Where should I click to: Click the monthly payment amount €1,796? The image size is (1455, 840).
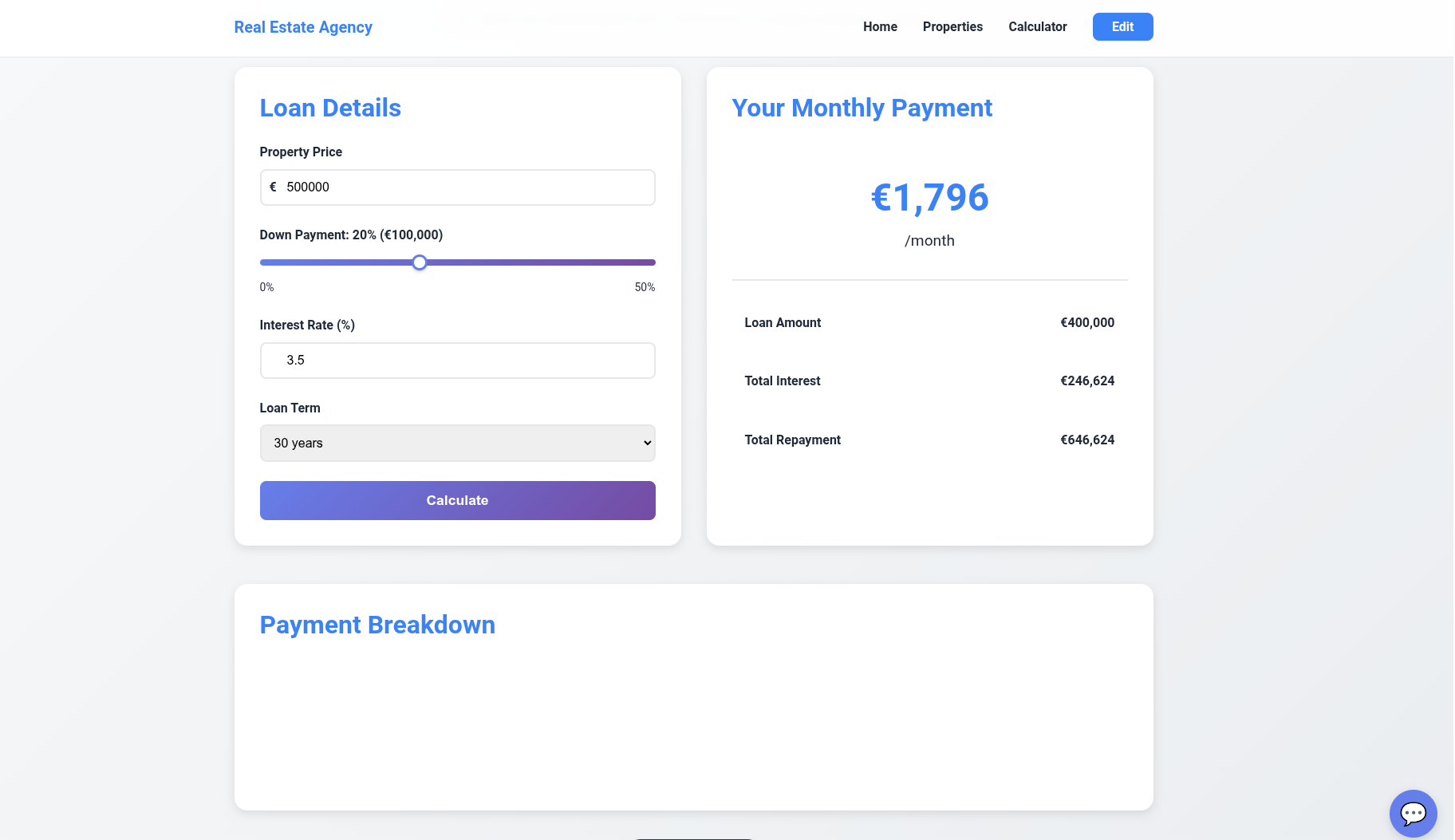pyautogui.click(x=929, y=198)
